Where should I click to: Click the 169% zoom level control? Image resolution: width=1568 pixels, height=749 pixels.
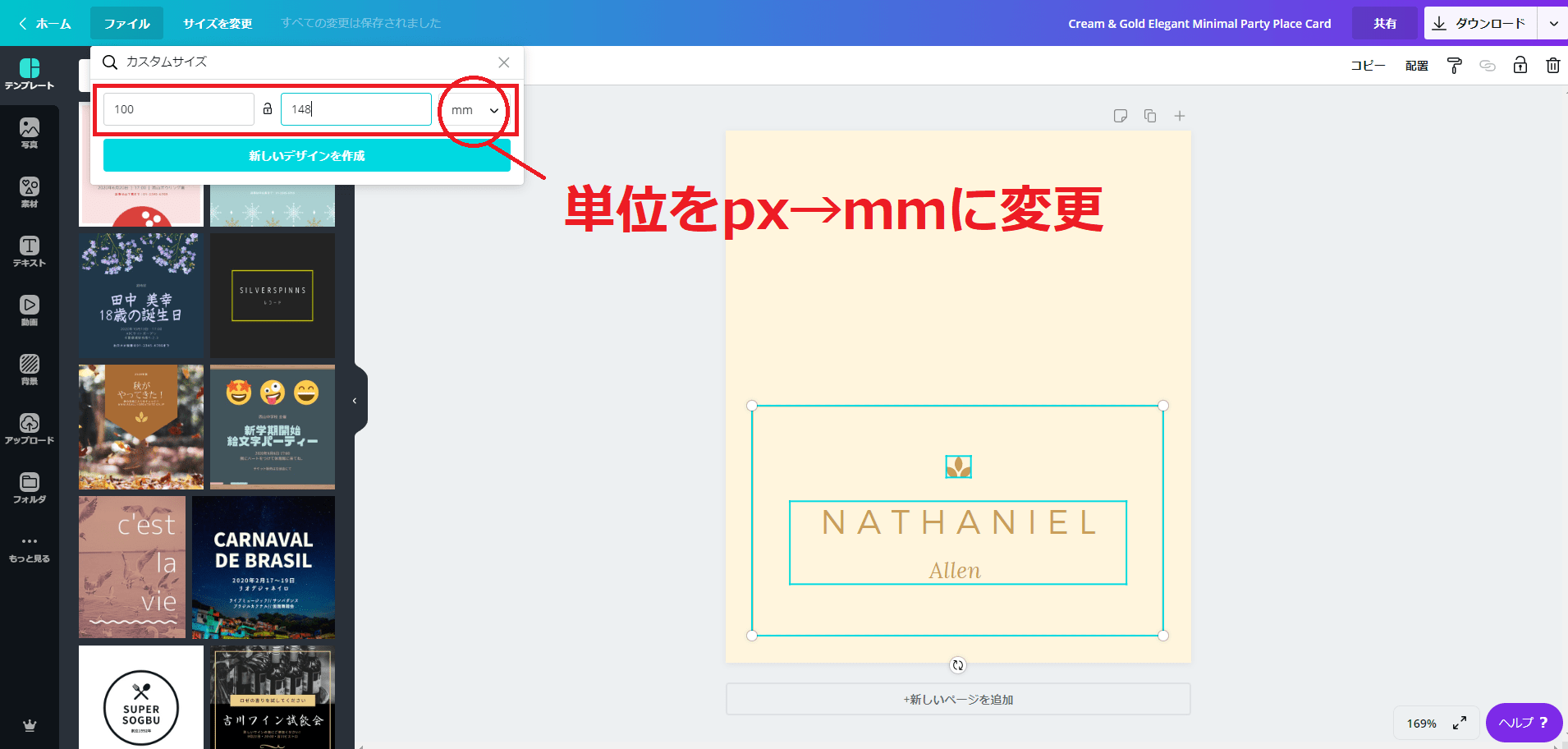click(x=1421, y=724)
